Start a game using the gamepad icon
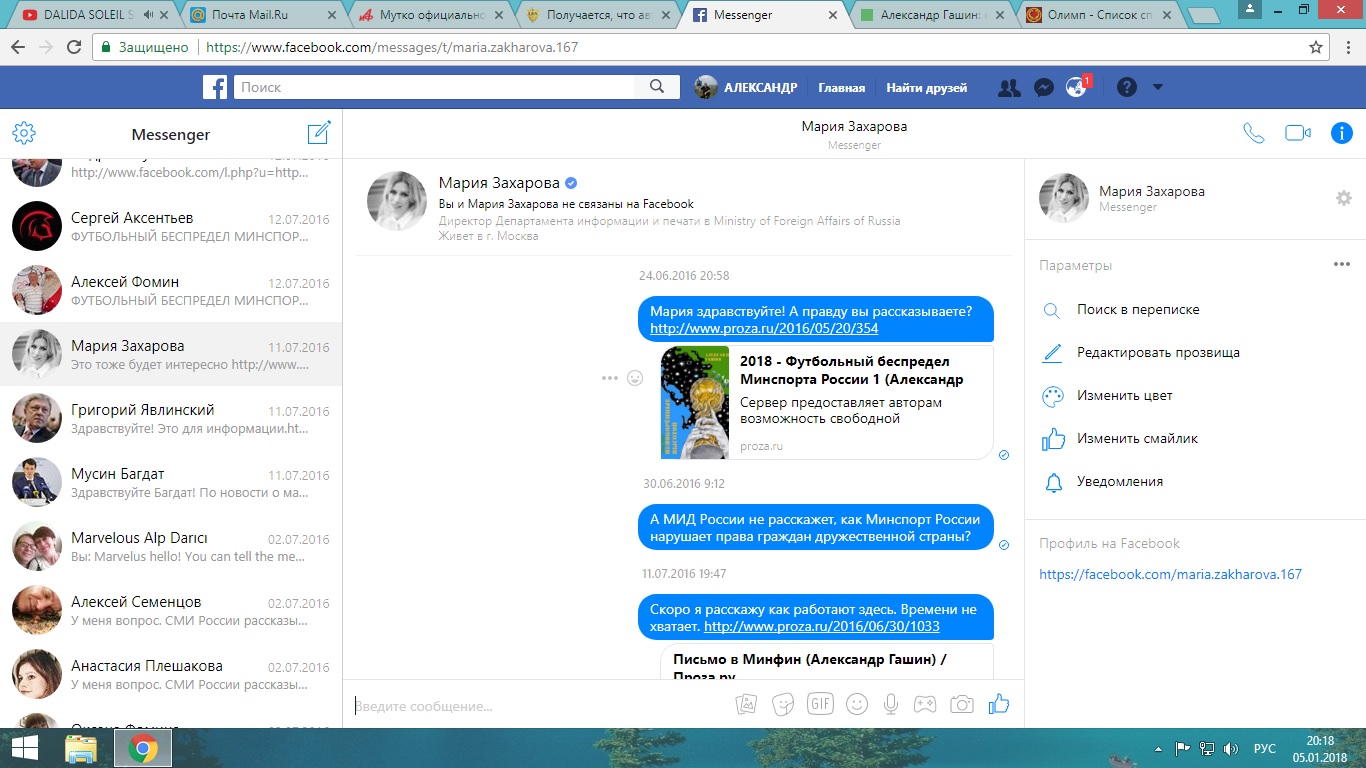Screen dimensions: 1366x768 click(x=926, y=704)
